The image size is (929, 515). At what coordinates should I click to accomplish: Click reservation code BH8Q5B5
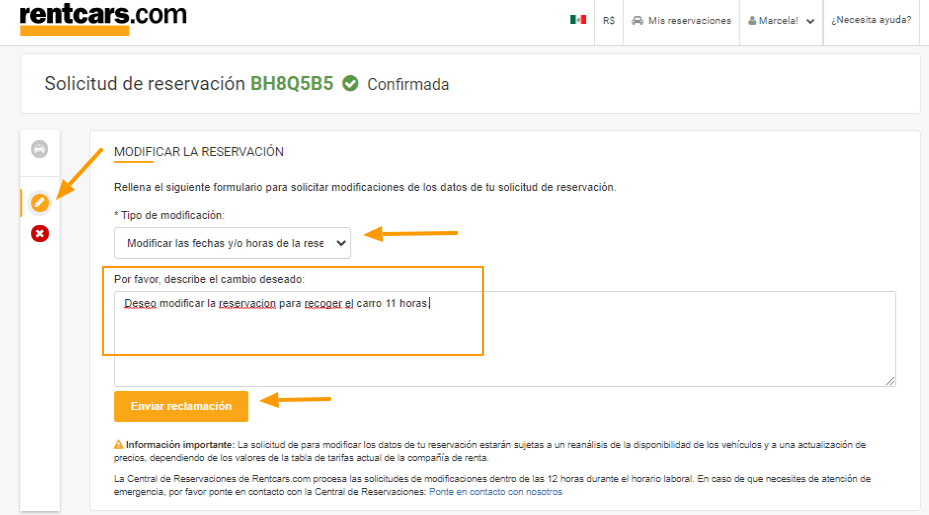tap(291, 84)
